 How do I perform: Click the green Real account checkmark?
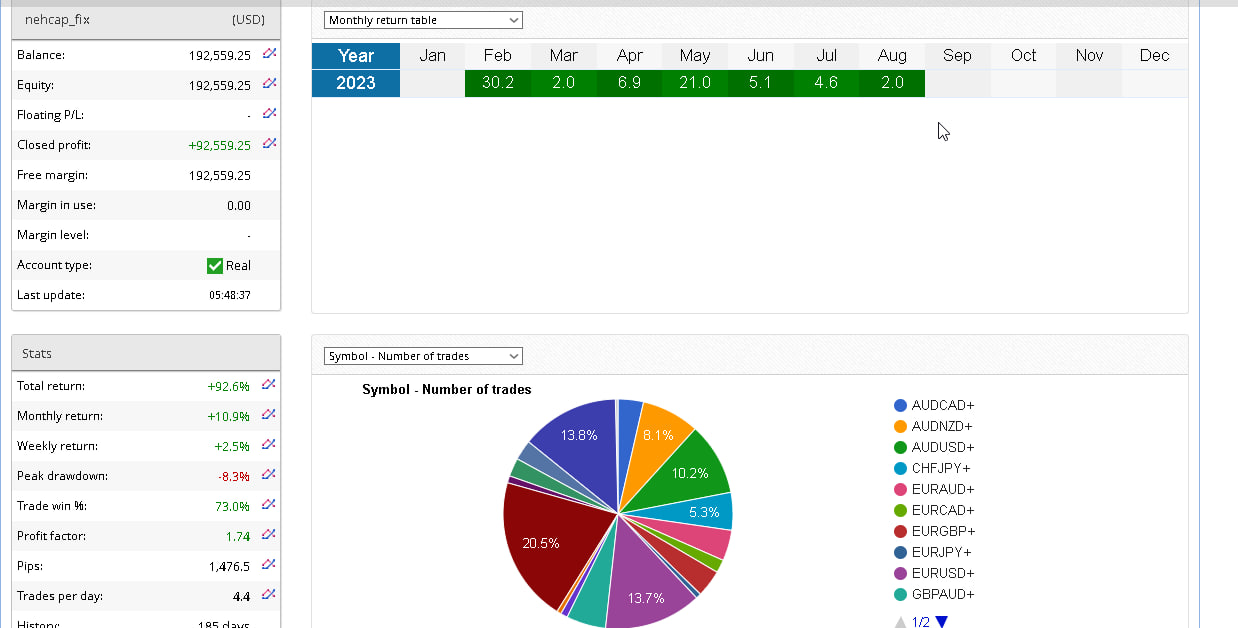click(214, 265)
